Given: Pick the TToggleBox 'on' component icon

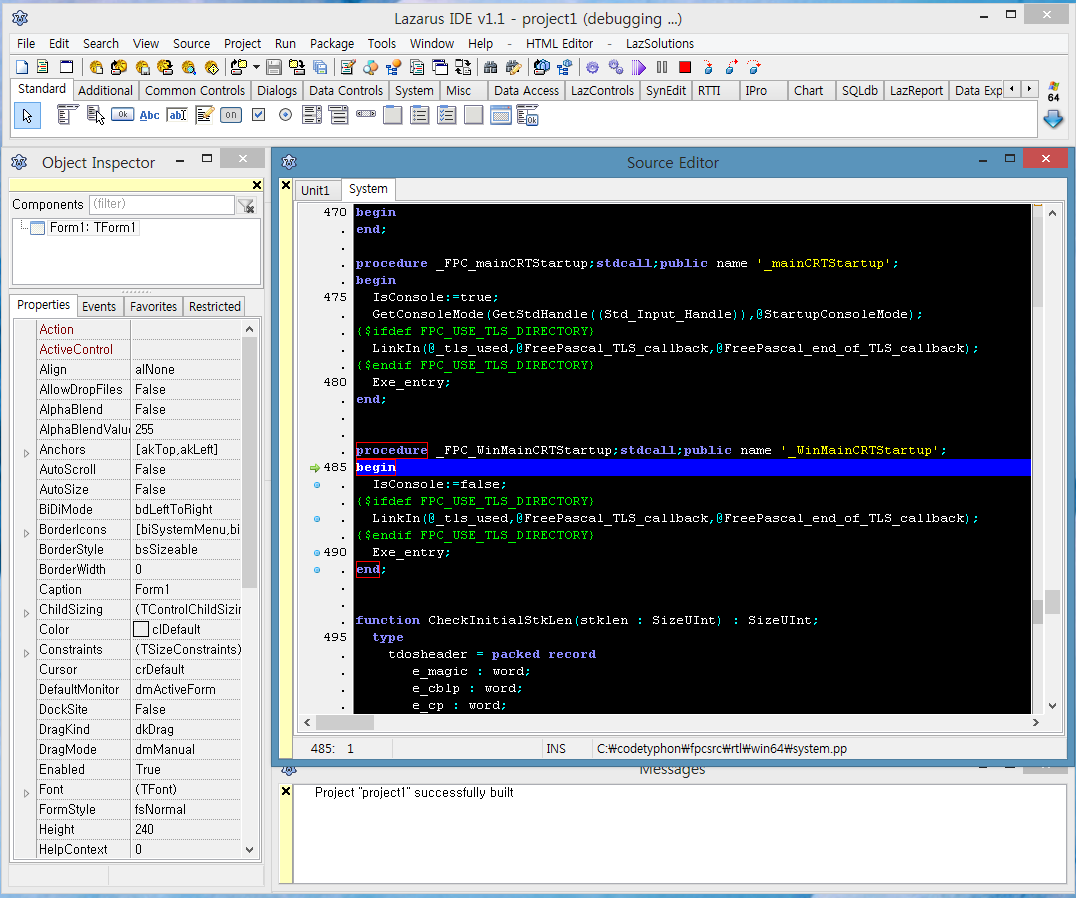Looking at the screenshot, I should [x=231, y=115].
